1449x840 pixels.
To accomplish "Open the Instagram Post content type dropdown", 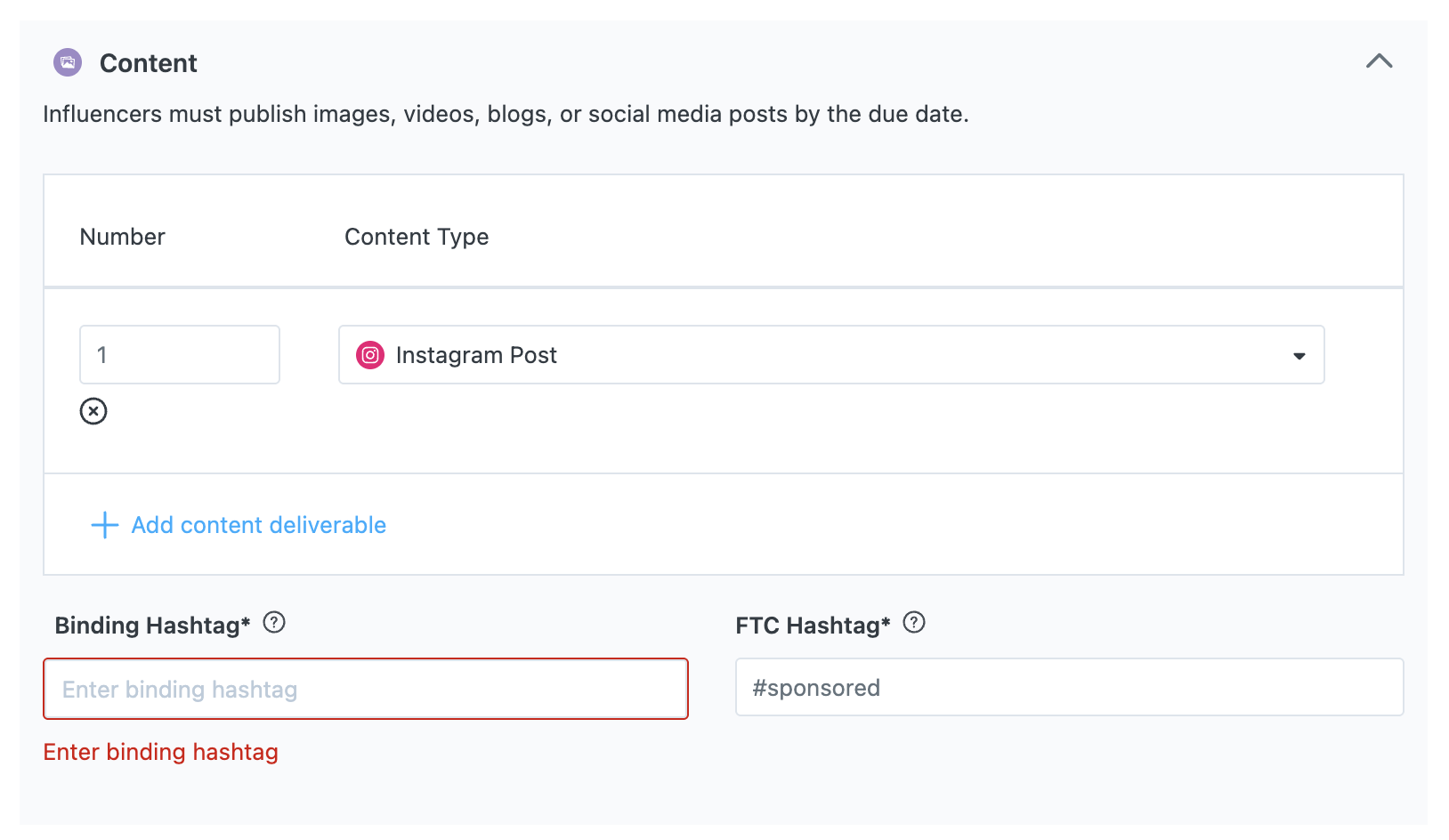I will point(830,355).
